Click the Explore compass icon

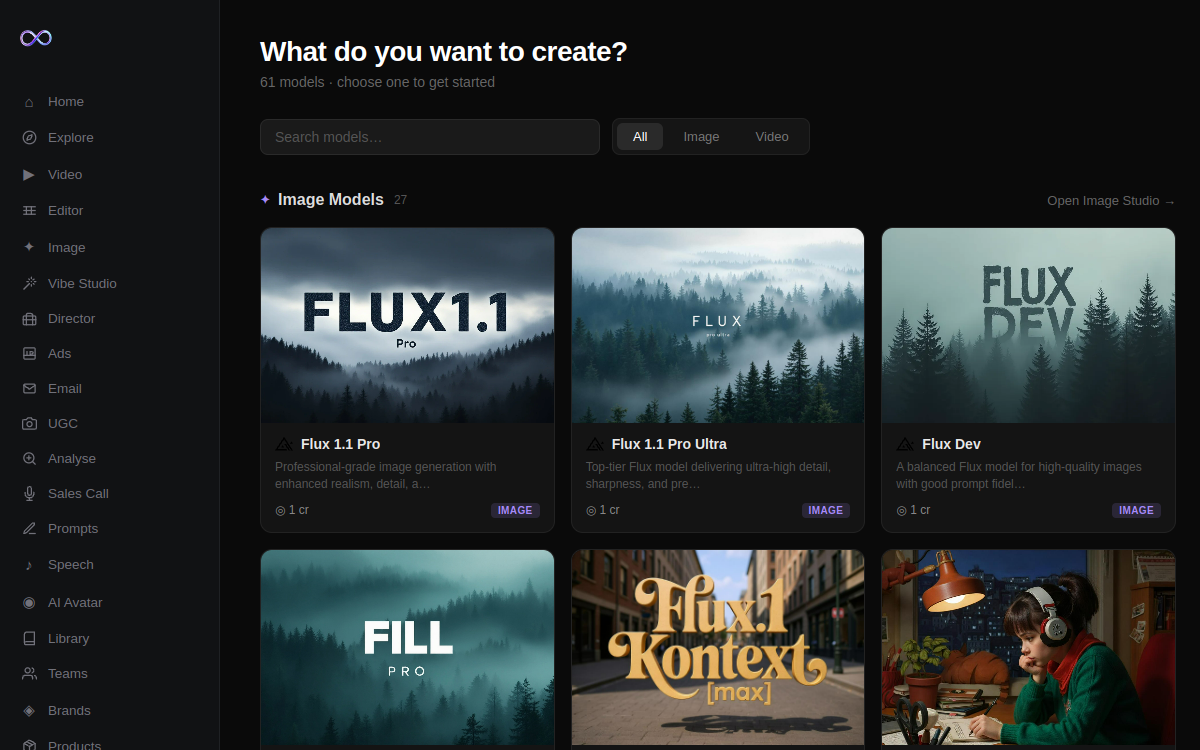coord(29,138)
